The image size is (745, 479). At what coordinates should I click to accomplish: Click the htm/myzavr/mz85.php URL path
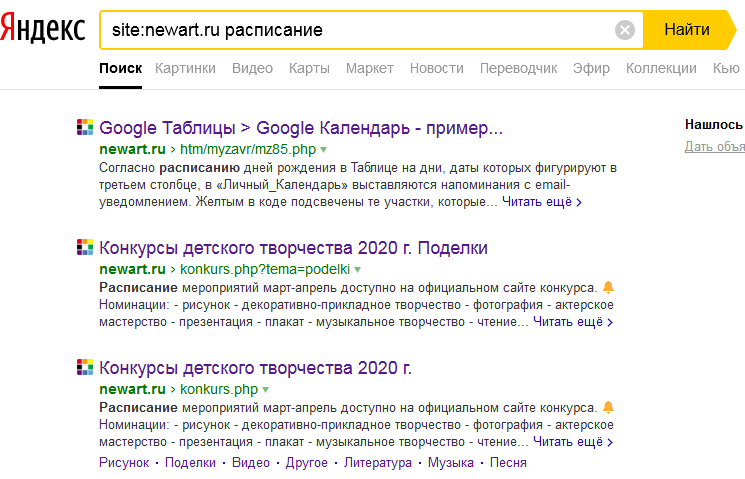pyautogui.click(x=248, y=149)
